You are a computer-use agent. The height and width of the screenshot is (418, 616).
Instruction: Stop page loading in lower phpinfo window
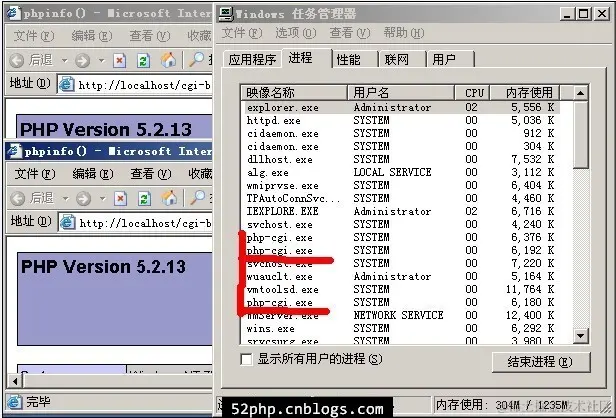click(120, 198)
